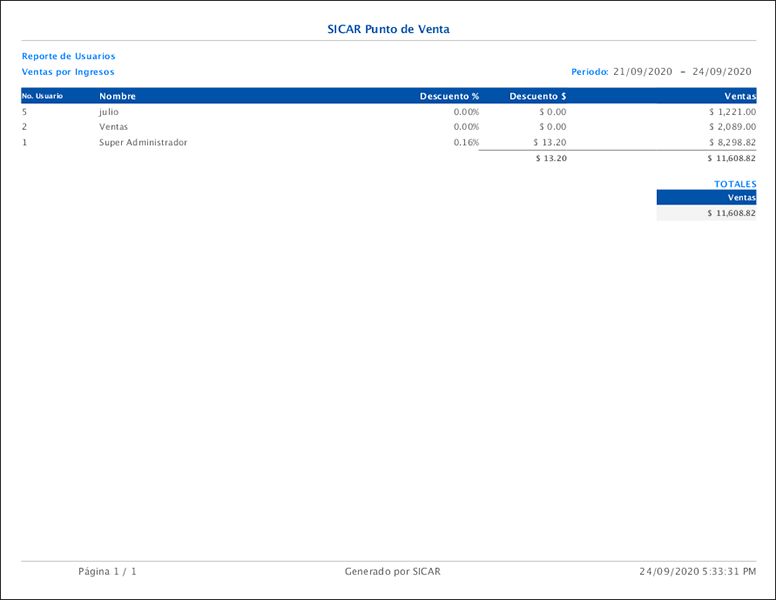Select the report timestamp in the footer
Viewport: 776px width, 600px height.
[x=697, y=572]
